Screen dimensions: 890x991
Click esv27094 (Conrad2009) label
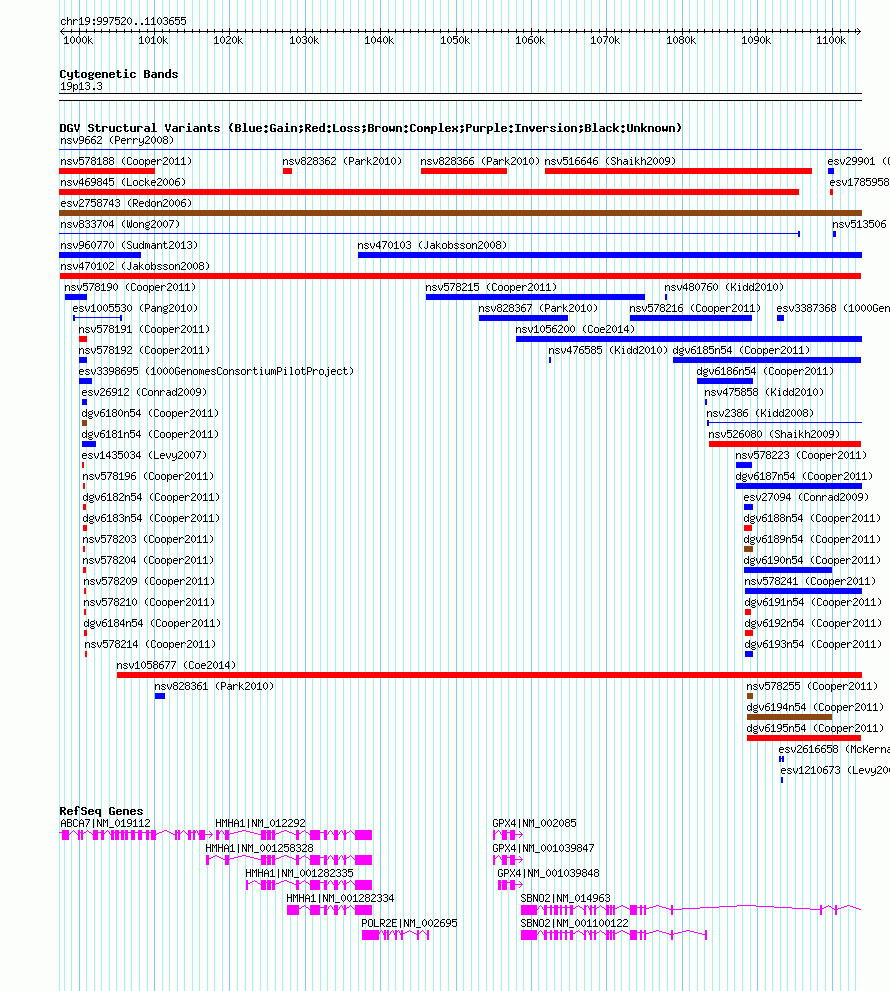pos(807,497)
